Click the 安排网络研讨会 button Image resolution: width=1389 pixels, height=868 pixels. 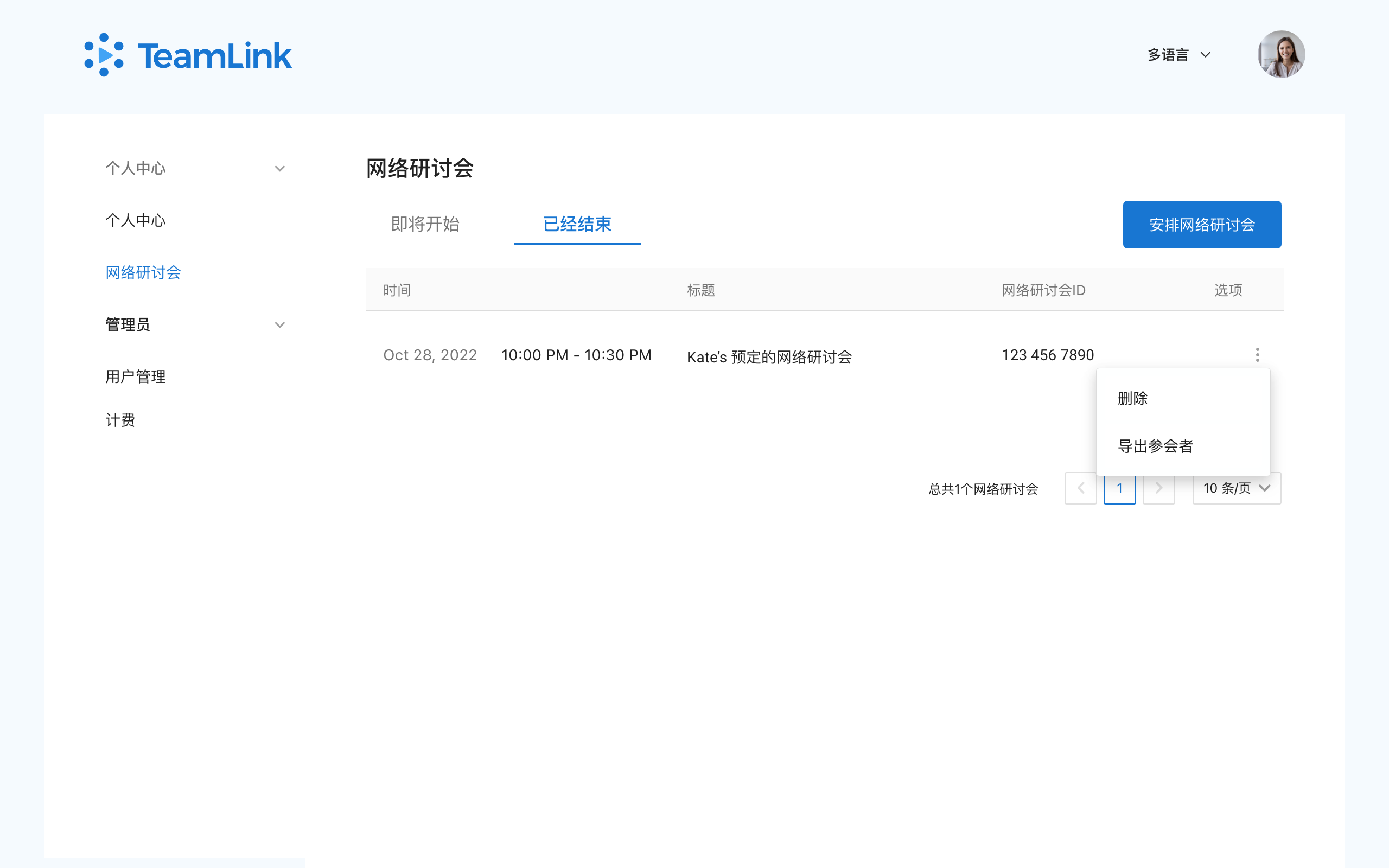pos(1201,225)
